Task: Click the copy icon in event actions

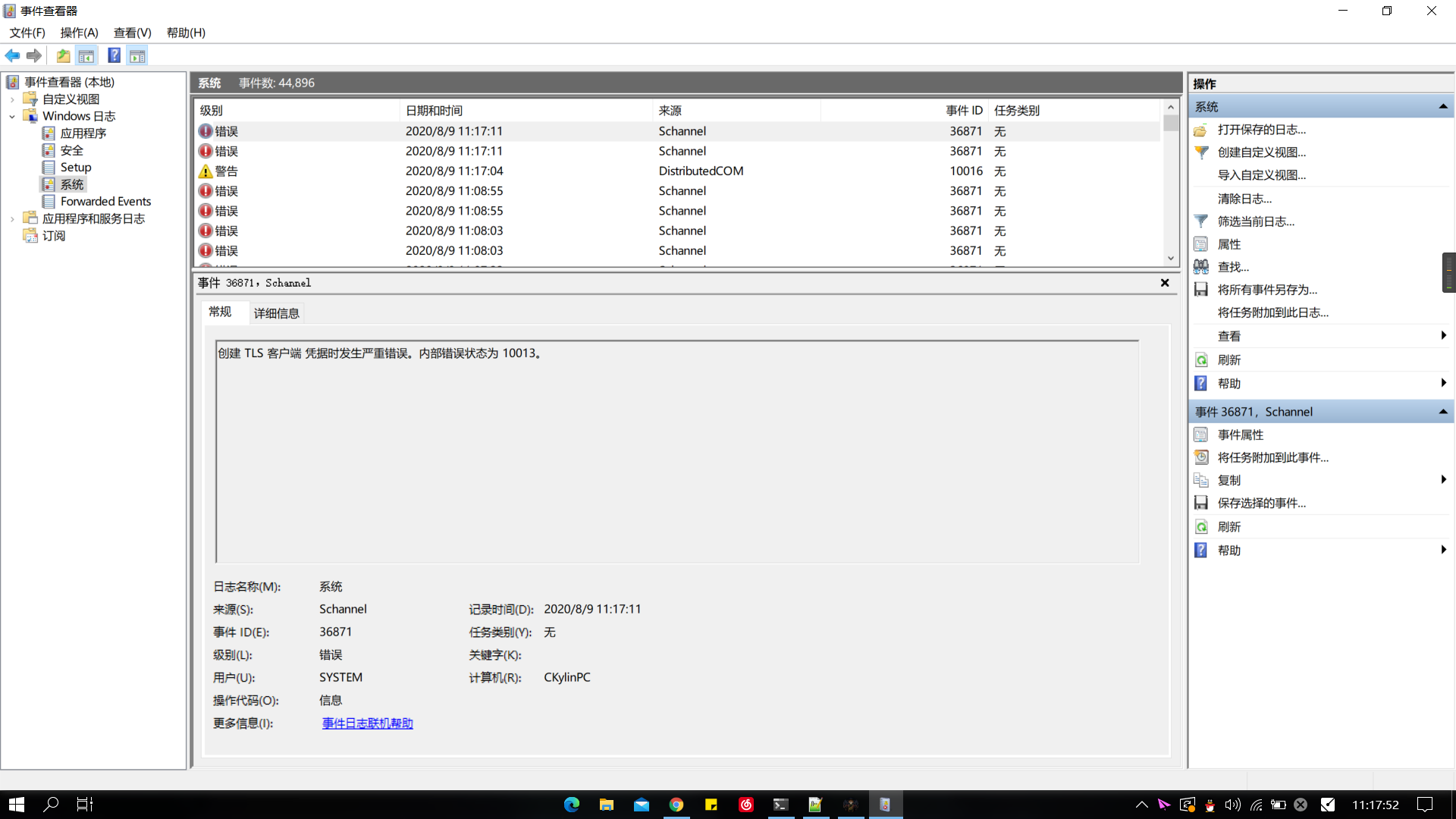Action: pos(1201,480)
